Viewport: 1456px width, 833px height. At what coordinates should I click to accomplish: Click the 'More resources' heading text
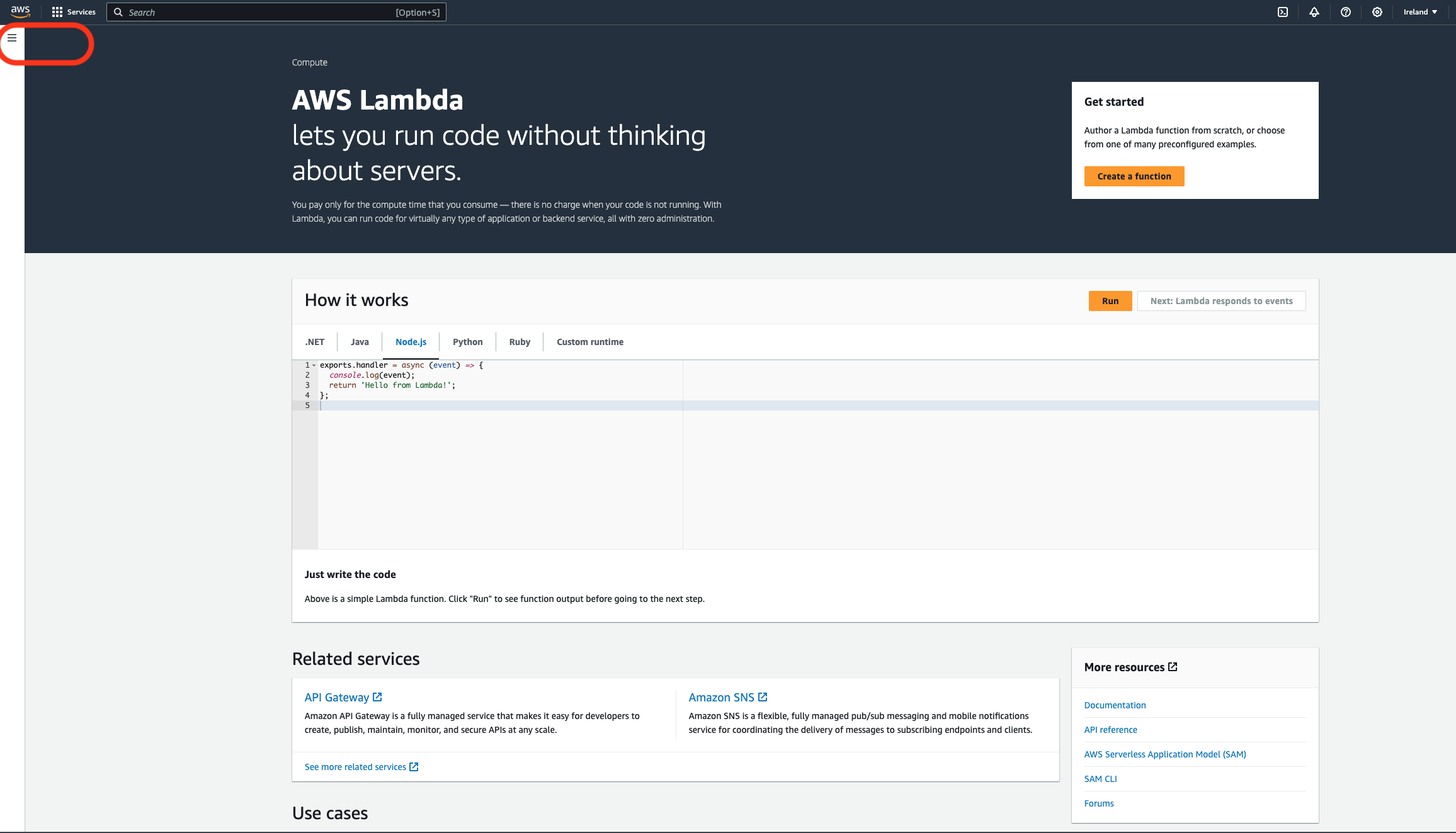point(1124,667)
